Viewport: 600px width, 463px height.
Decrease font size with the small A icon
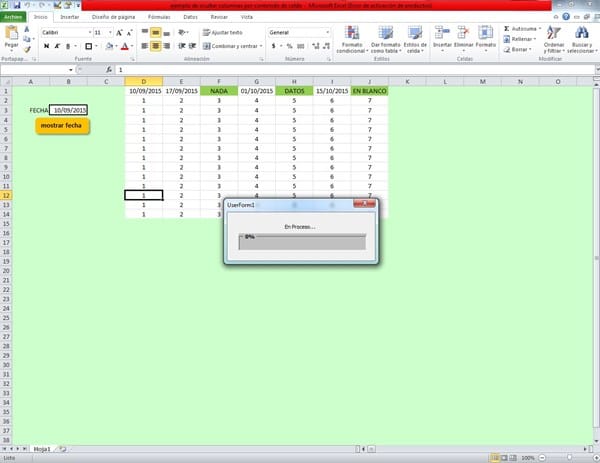tap(129, 33)
